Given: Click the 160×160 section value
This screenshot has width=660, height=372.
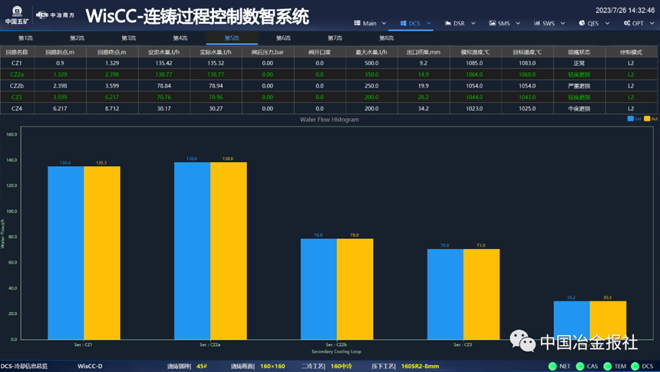Looking at the screenshot, I should click(x=272, y=366).
